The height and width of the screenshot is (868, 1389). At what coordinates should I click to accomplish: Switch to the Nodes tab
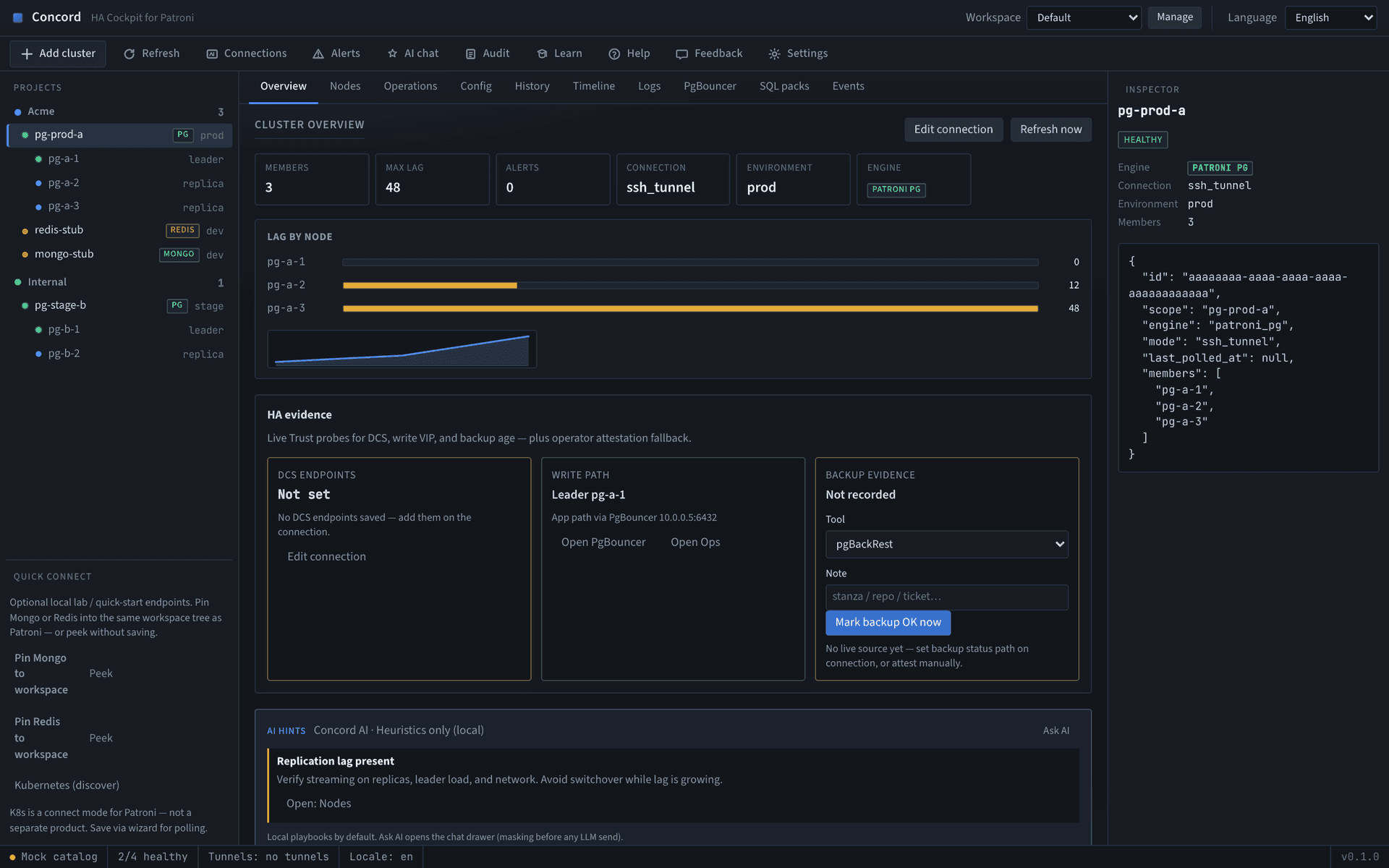pyautogui.click(x=345, y=86)
